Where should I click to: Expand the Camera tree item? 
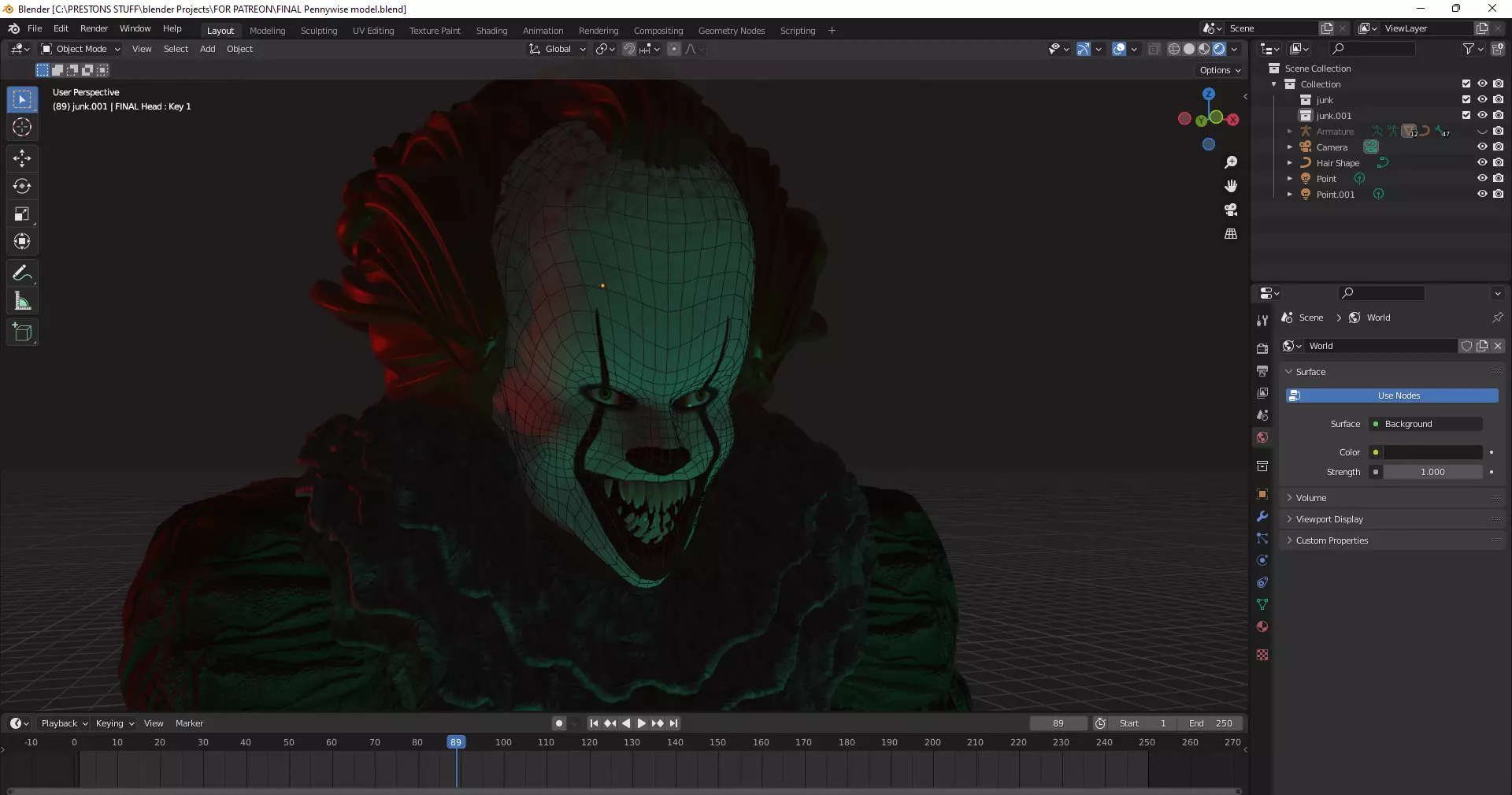pos(1289,147)
